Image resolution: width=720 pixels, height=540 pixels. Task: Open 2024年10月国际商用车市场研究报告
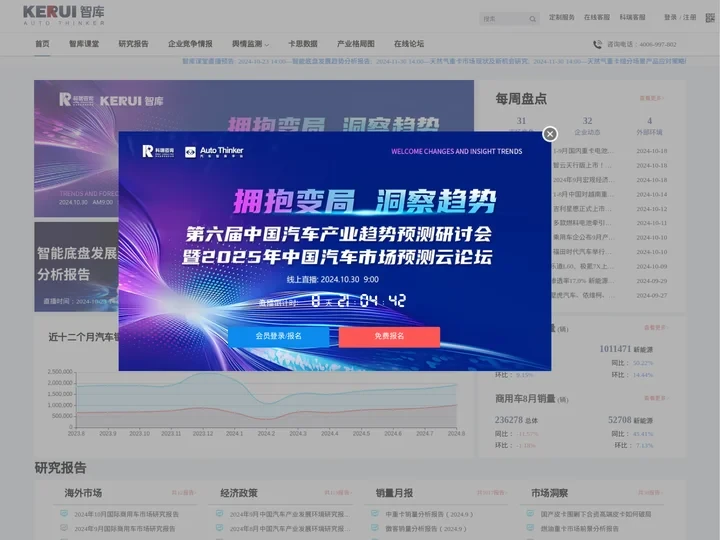click(126, 514)
